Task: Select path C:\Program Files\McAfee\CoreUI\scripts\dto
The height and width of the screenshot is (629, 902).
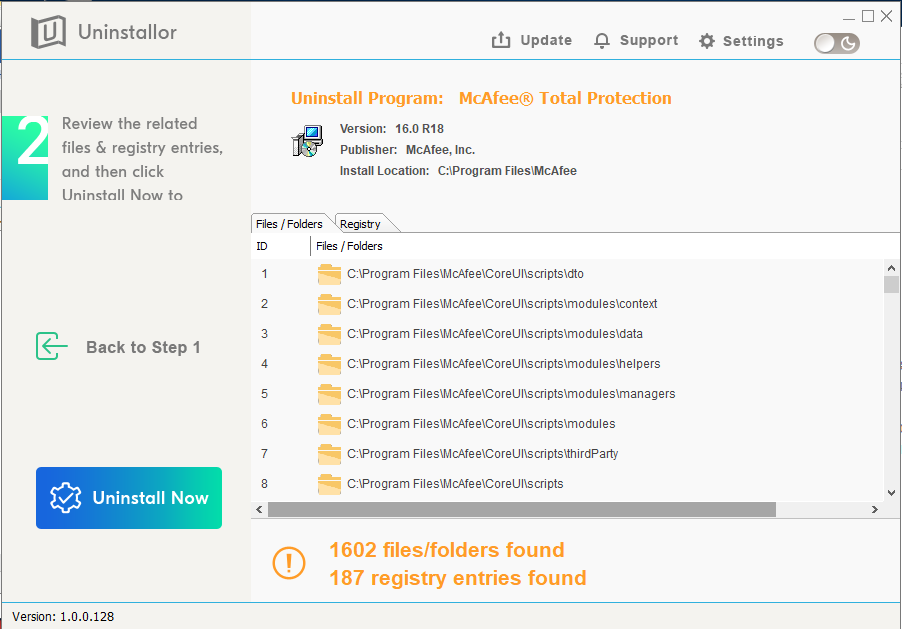Action: 465,274
